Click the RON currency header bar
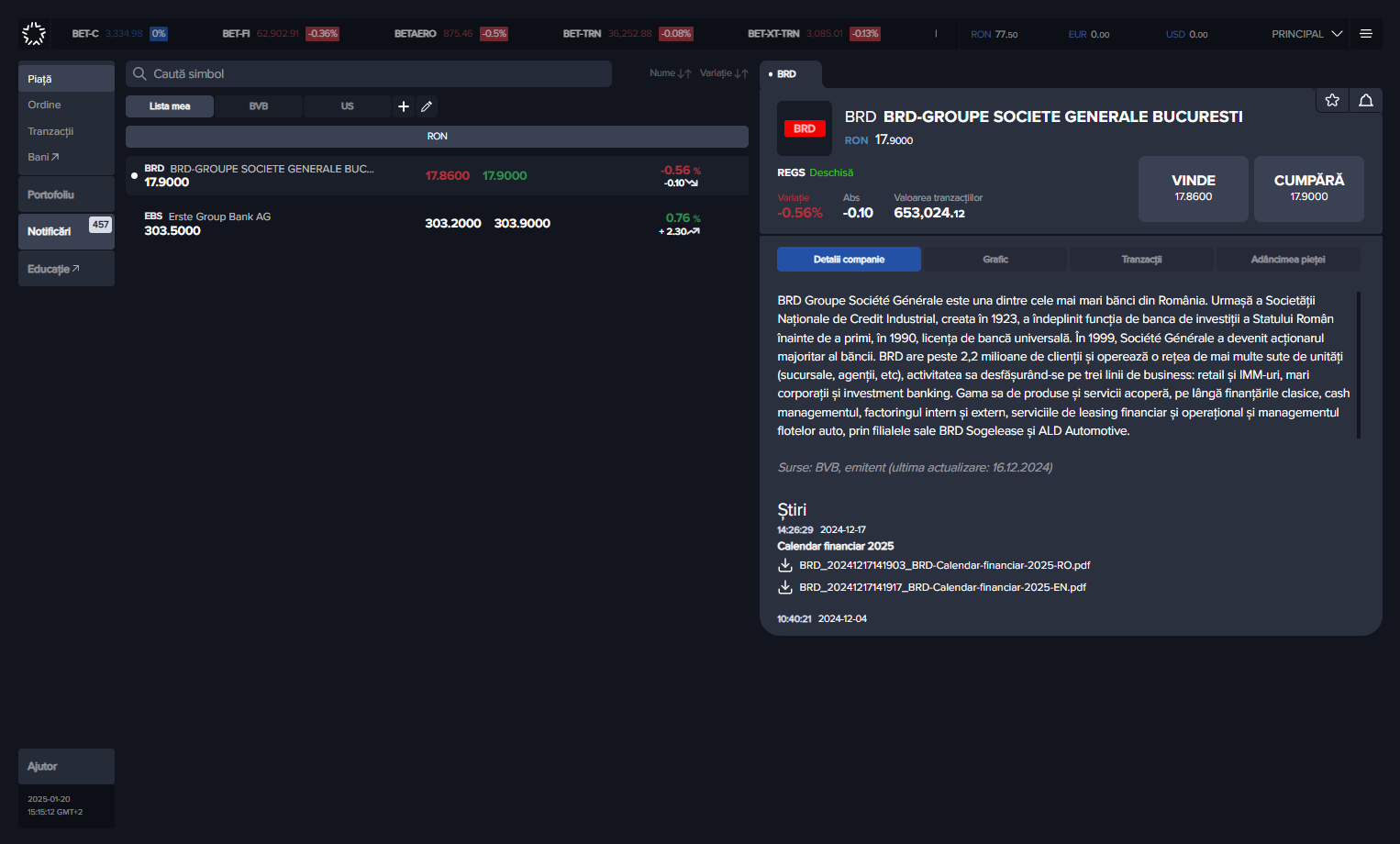 point(437,136)
